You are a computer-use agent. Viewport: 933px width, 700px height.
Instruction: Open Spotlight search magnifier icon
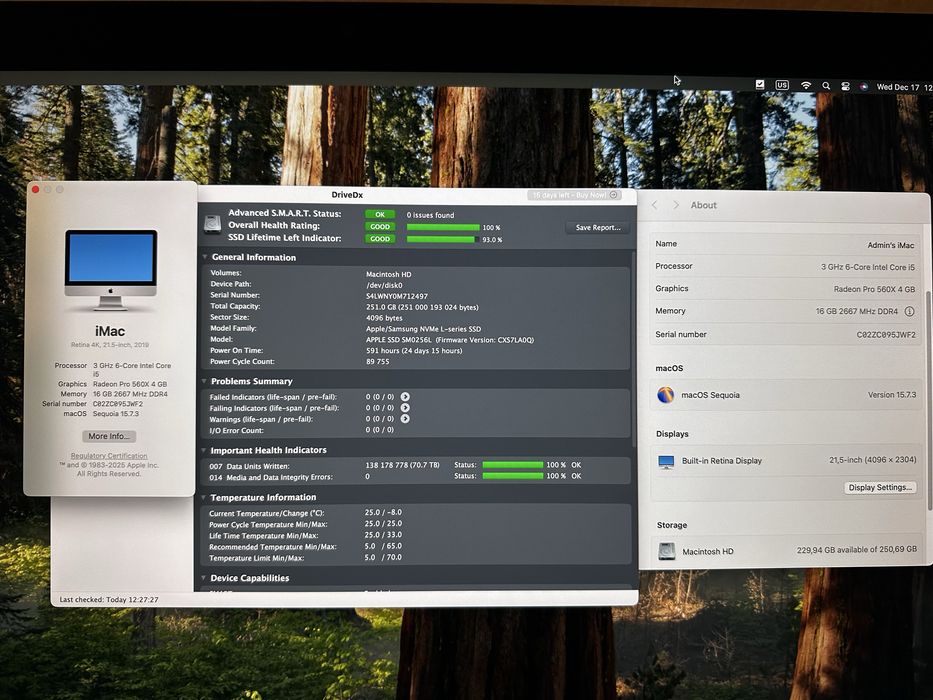click(x=826, y=86)
